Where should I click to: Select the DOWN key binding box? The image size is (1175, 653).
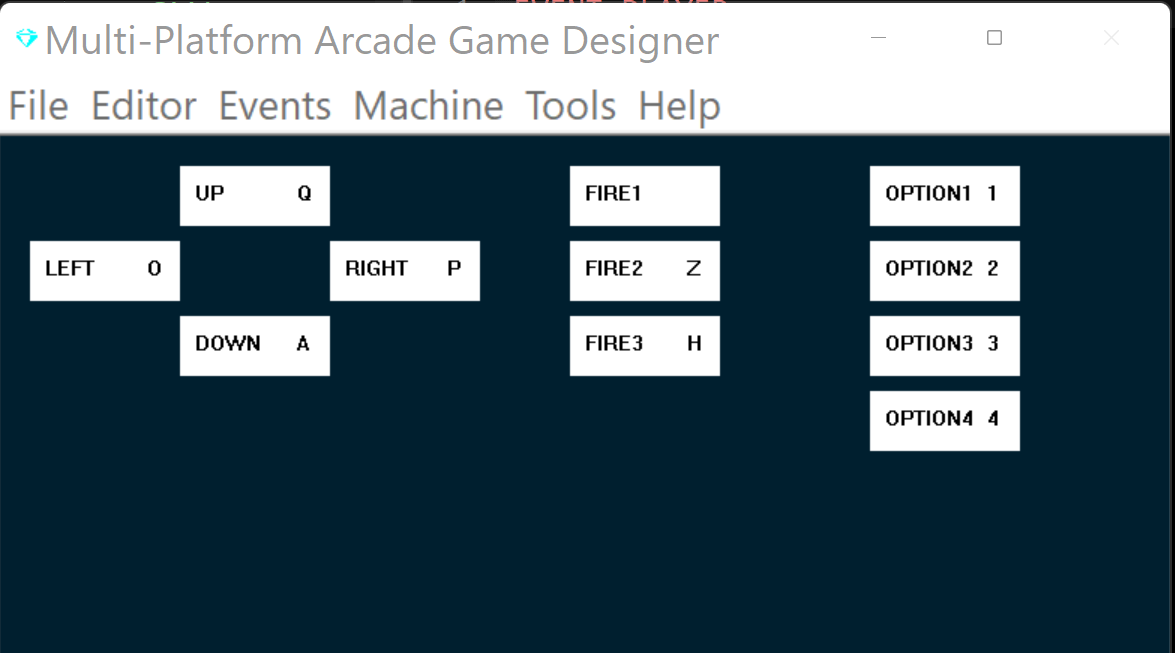(x=255, y=346)
